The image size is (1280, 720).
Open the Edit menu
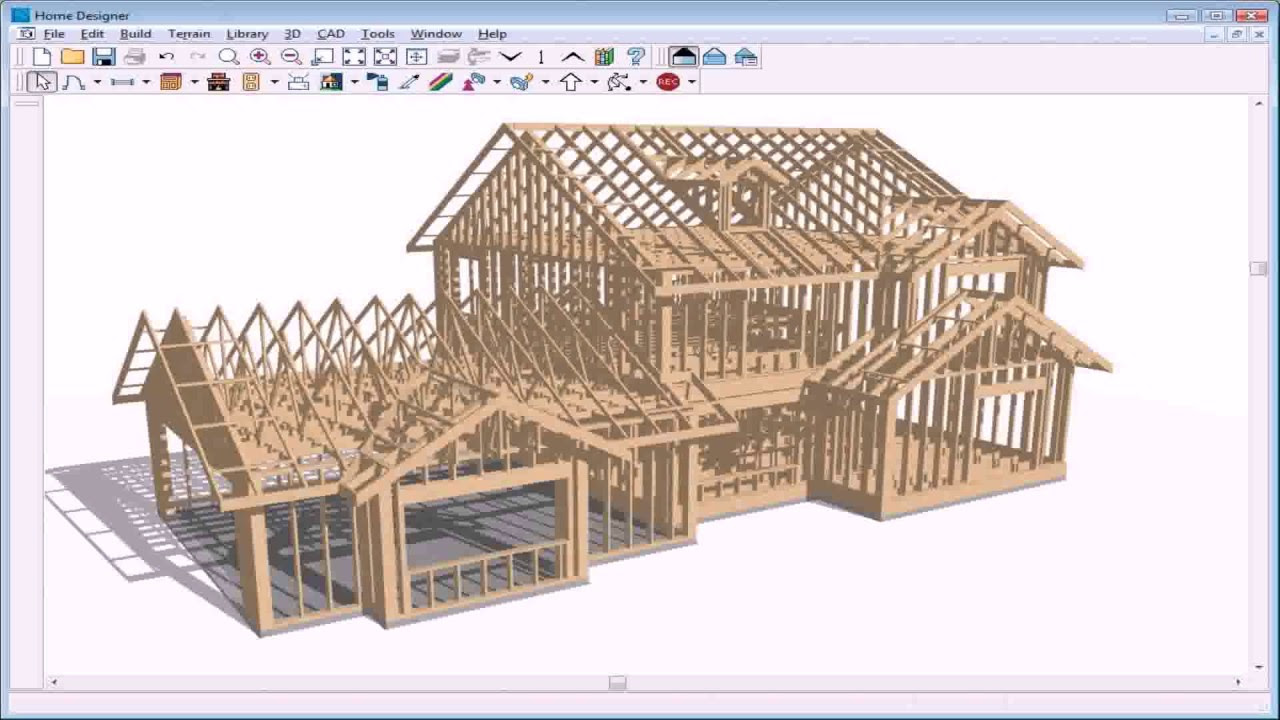pos(92,34)
